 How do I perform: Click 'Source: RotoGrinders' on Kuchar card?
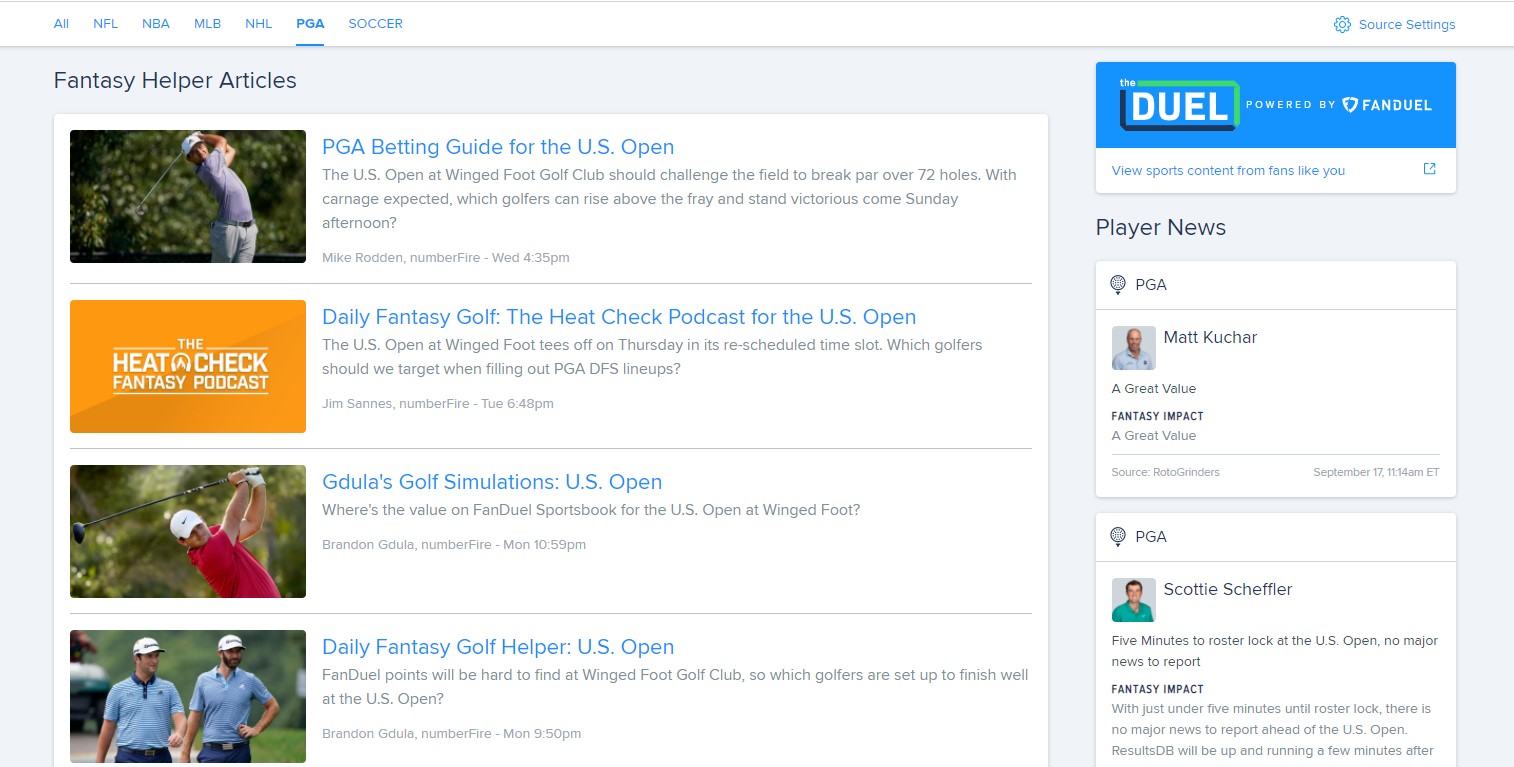click(1165, 472)
